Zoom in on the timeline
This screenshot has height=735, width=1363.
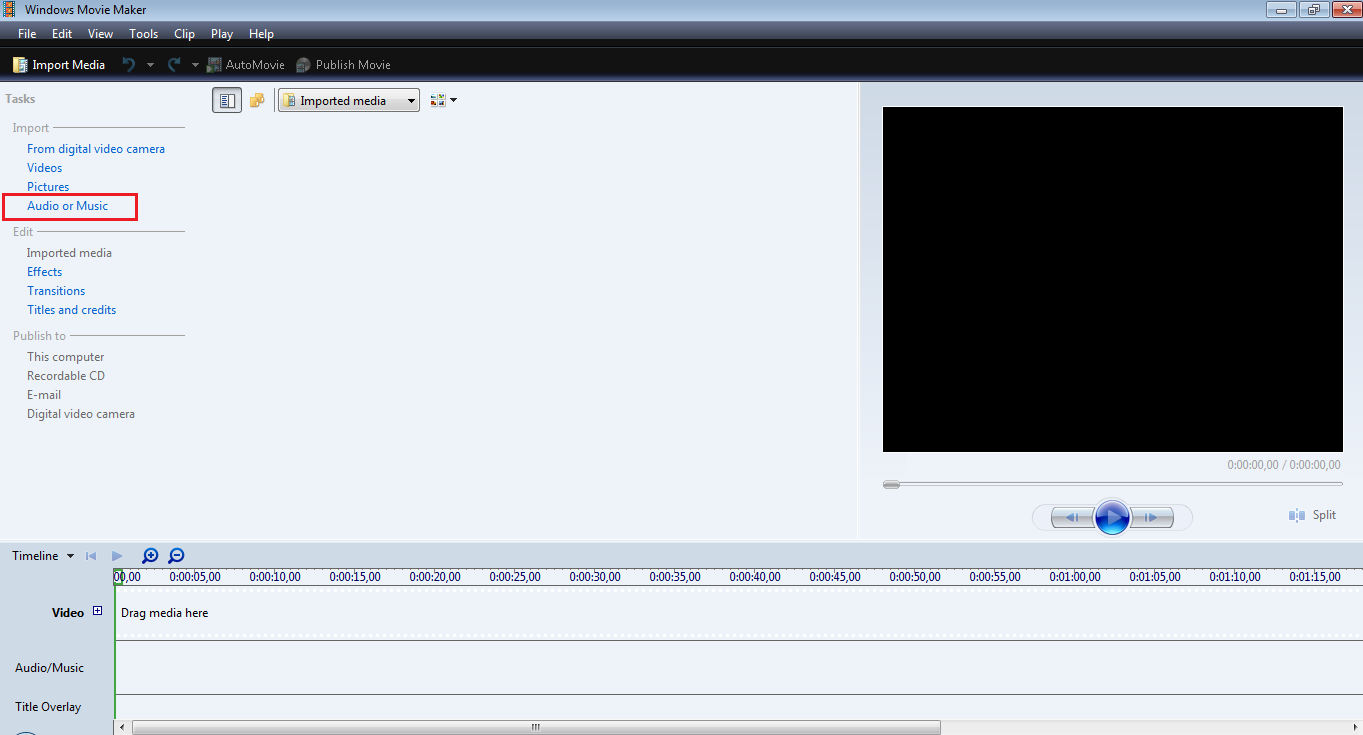(150, 555)
